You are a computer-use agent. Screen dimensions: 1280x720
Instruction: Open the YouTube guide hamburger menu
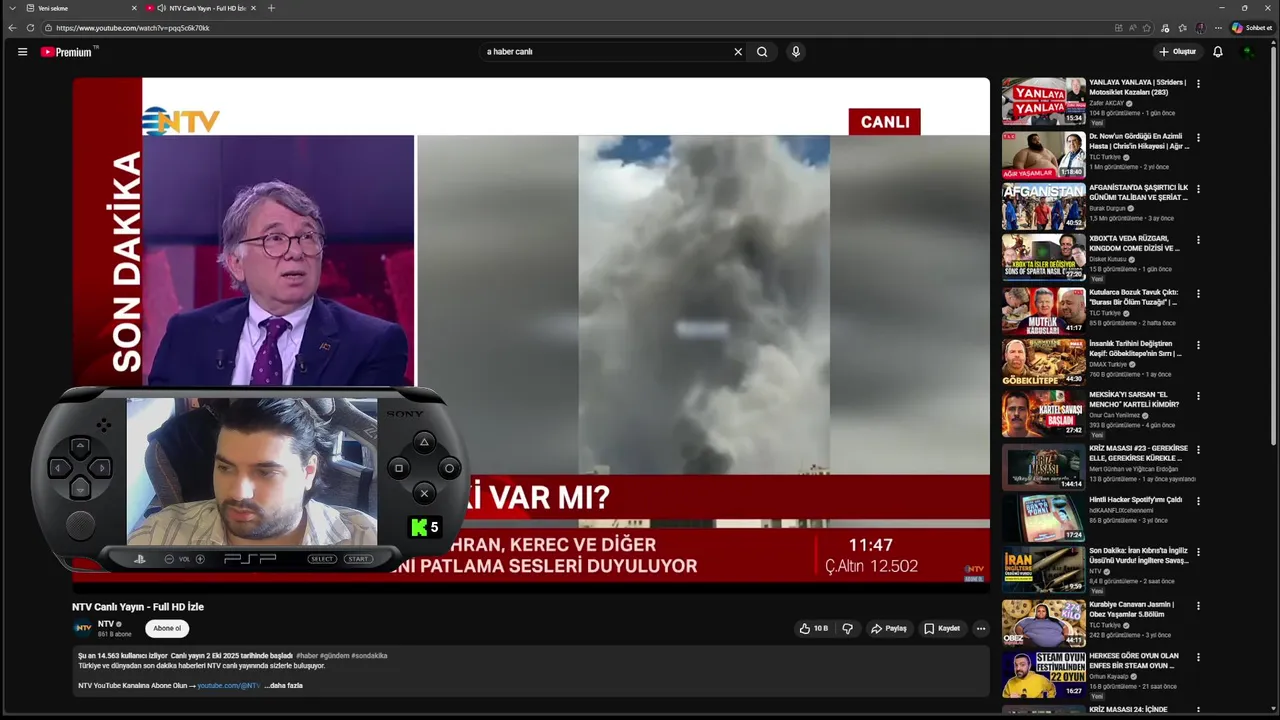[x=22, y=52]
